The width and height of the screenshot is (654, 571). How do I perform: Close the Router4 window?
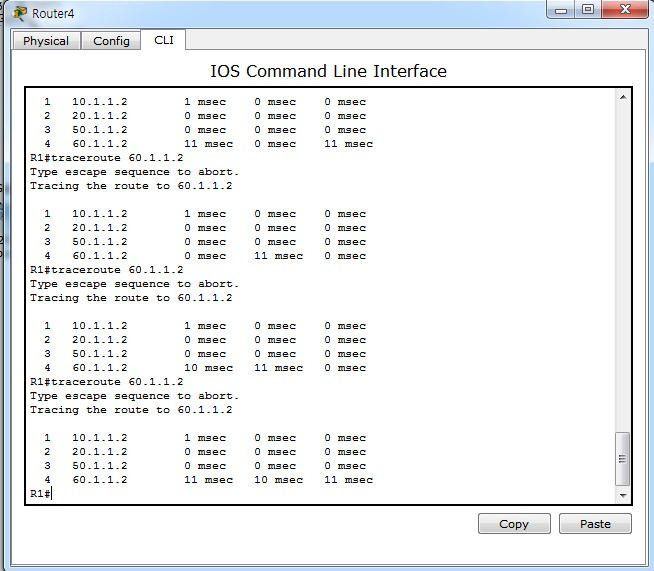click(x=625, y=10)
